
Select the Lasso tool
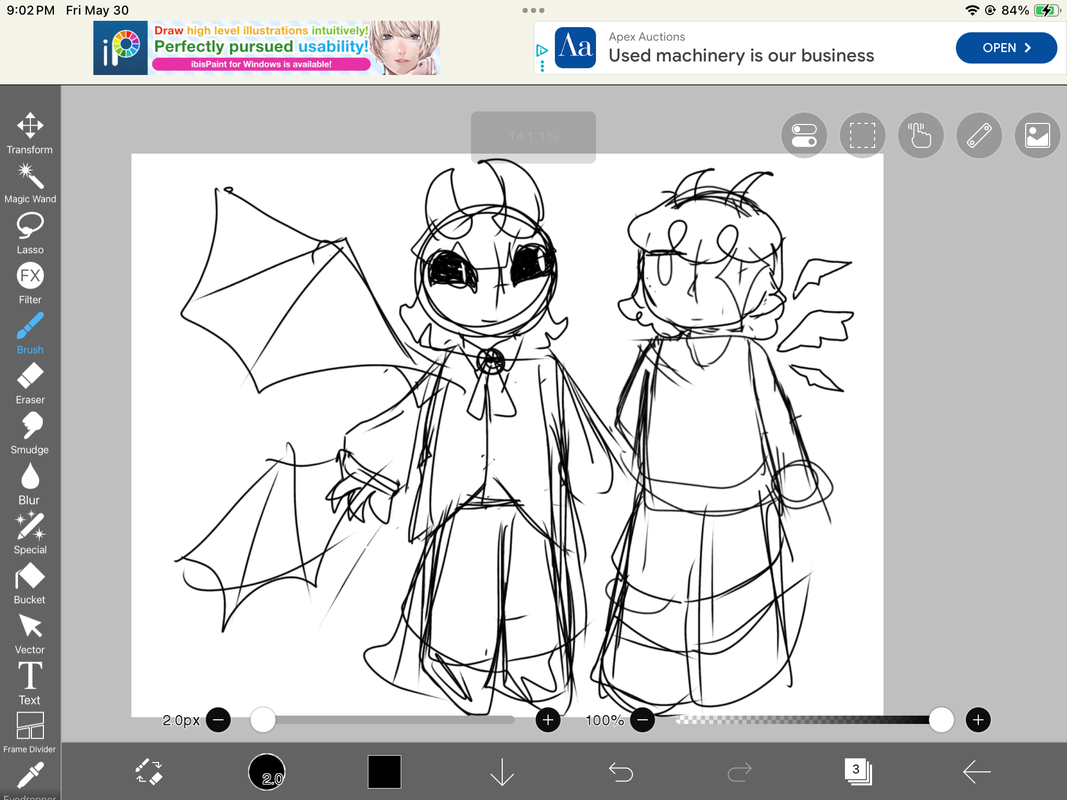click(30, 233)
